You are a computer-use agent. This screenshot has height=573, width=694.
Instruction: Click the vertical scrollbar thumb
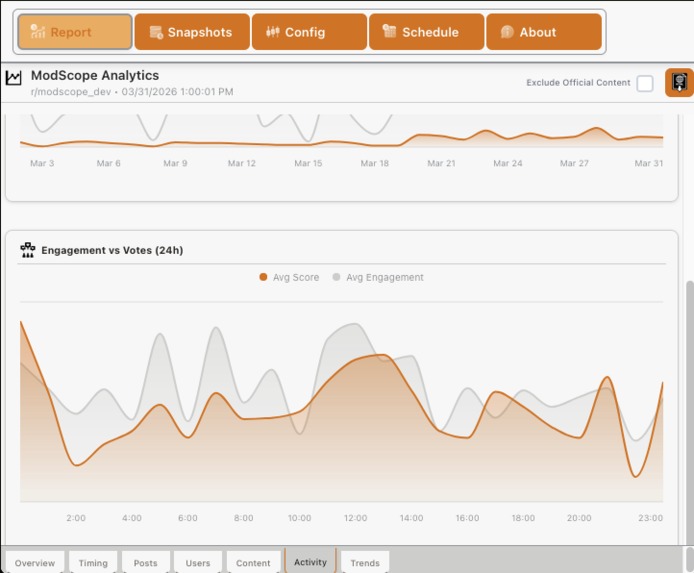click(x=690, y=414)
